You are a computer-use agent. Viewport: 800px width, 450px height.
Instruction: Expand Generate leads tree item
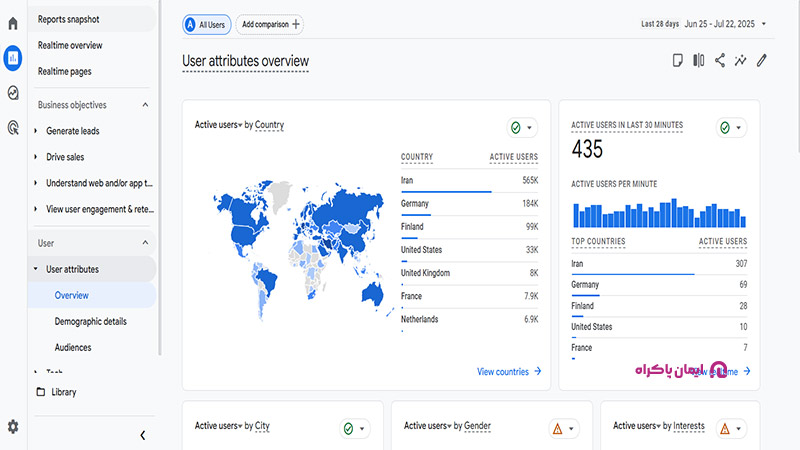tap(35, 131)
